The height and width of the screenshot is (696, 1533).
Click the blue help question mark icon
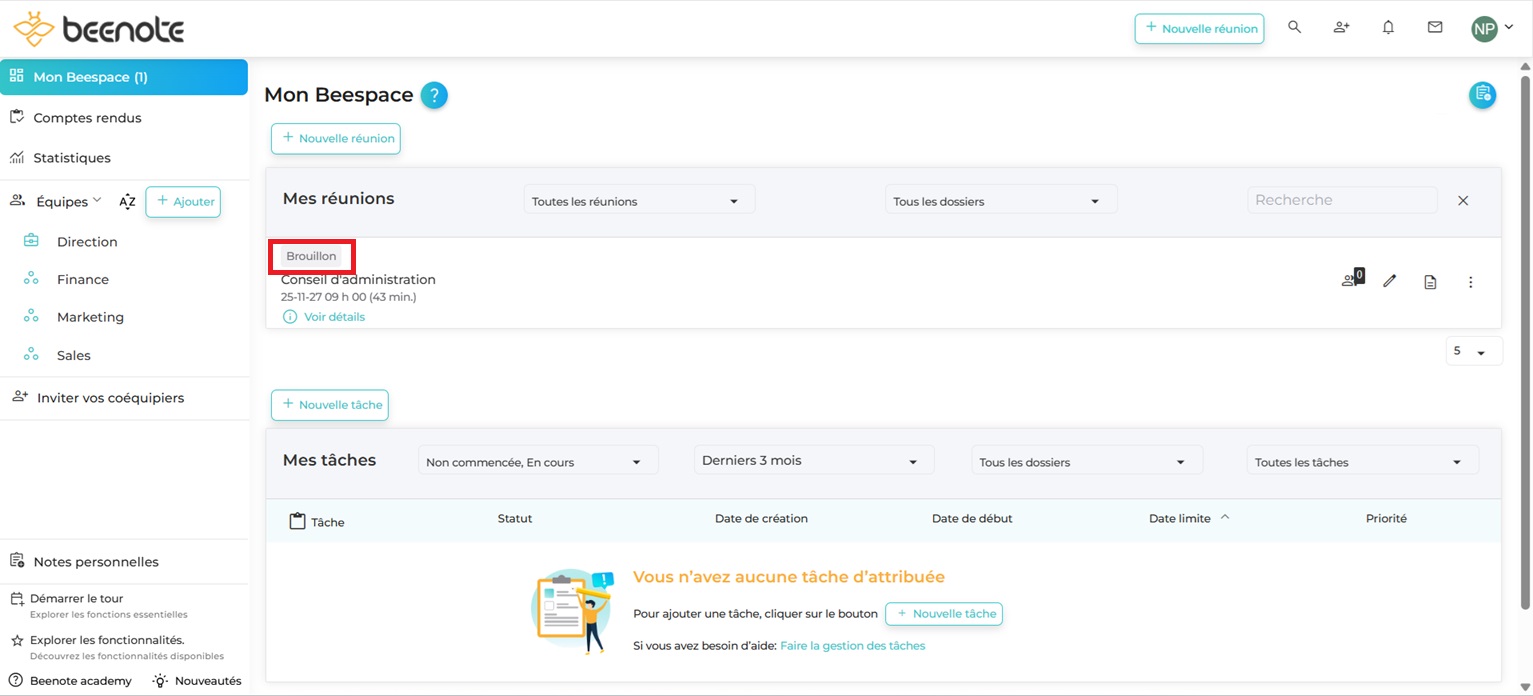434,96
